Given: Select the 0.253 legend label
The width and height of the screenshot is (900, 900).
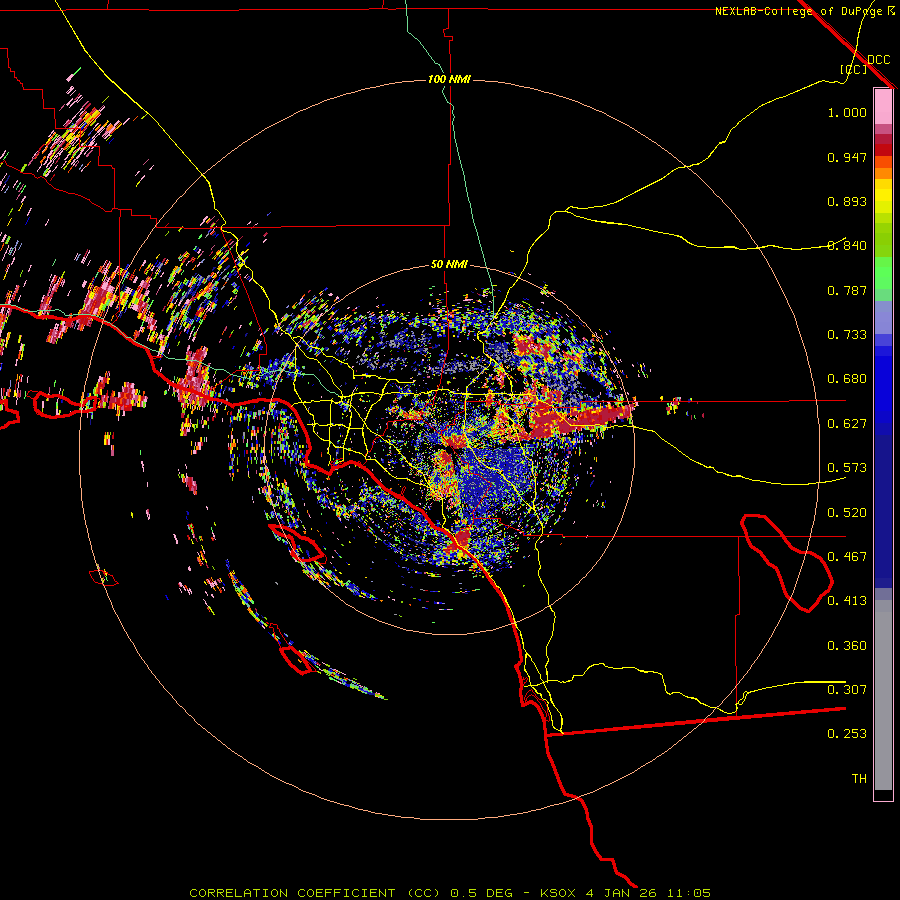Looking at the screenshot, I should click(847, 734).
